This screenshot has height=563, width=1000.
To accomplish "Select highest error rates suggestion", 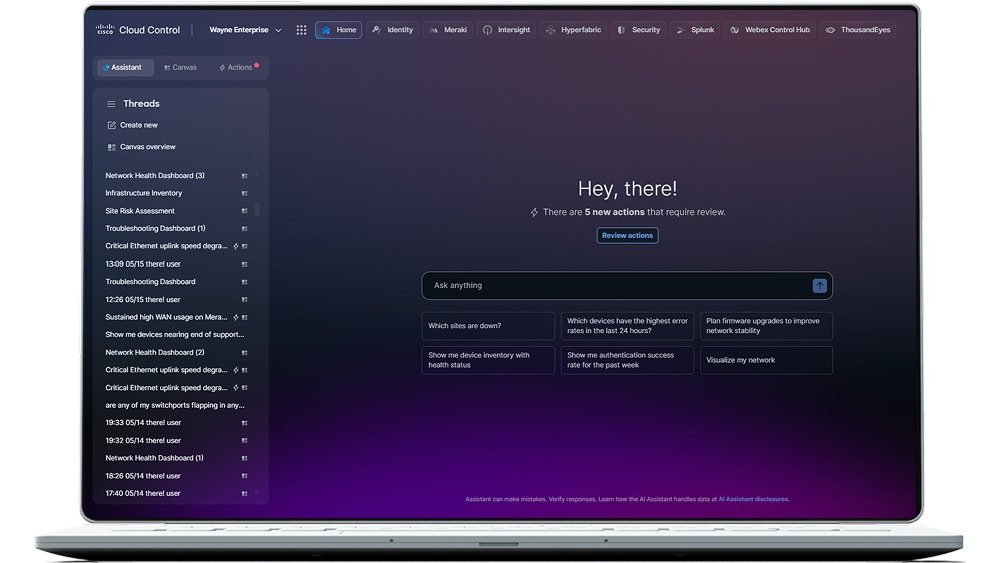I will coord(627,326).
